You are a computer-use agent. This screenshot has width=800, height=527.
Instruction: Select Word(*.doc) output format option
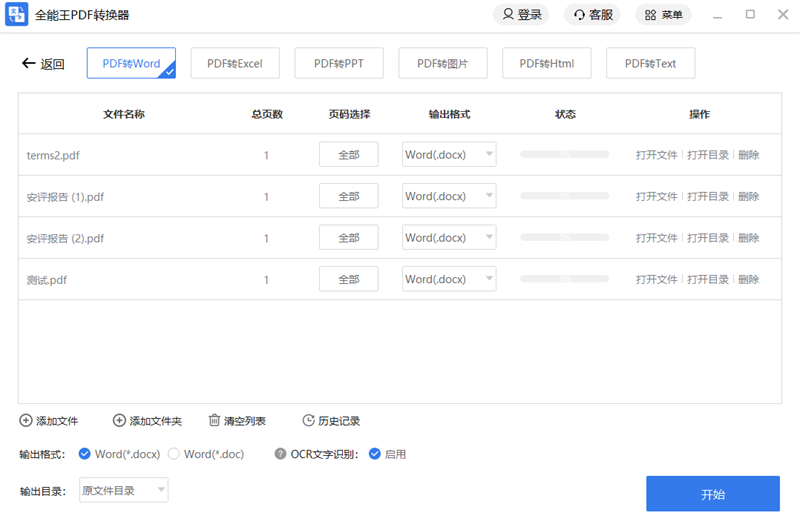[x=174, y=454]
